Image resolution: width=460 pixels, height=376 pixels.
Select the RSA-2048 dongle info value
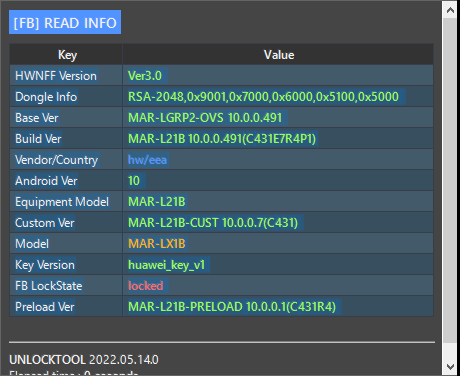(263, 97)
